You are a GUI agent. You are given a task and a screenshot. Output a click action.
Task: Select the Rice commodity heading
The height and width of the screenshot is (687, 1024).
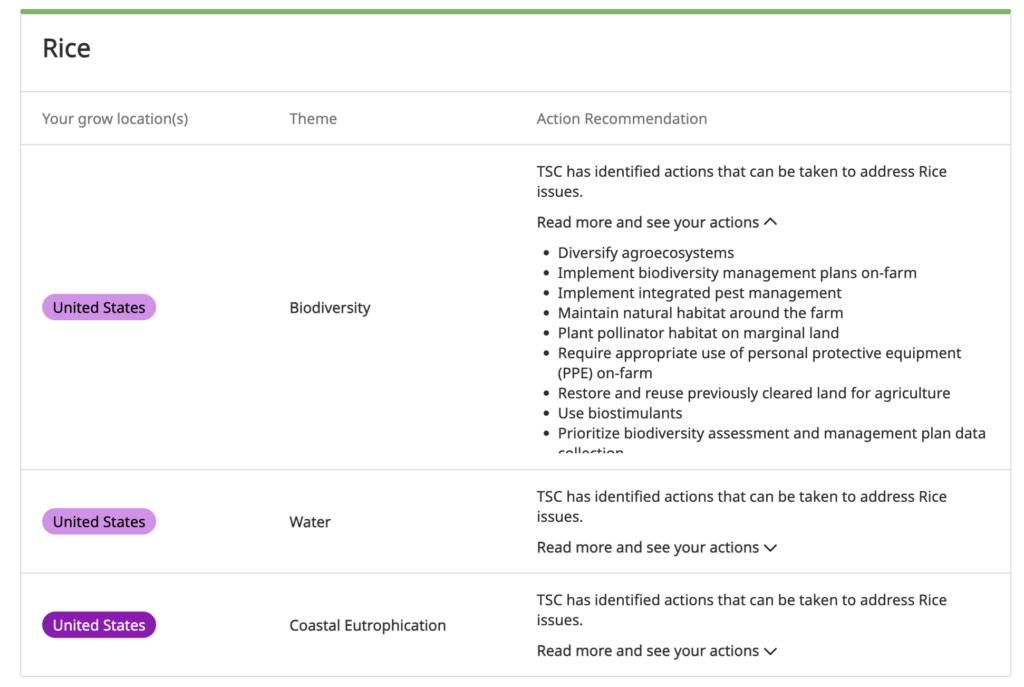66,47
